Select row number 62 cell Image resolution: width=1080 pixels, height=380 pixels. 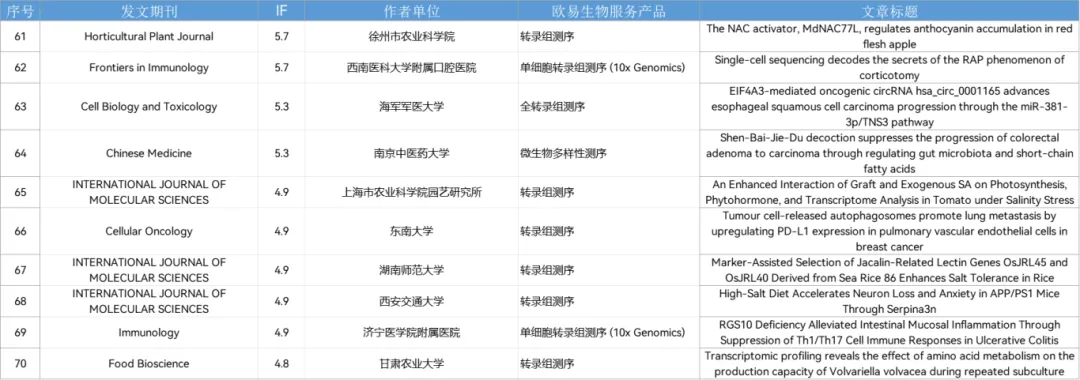(20, 67)
